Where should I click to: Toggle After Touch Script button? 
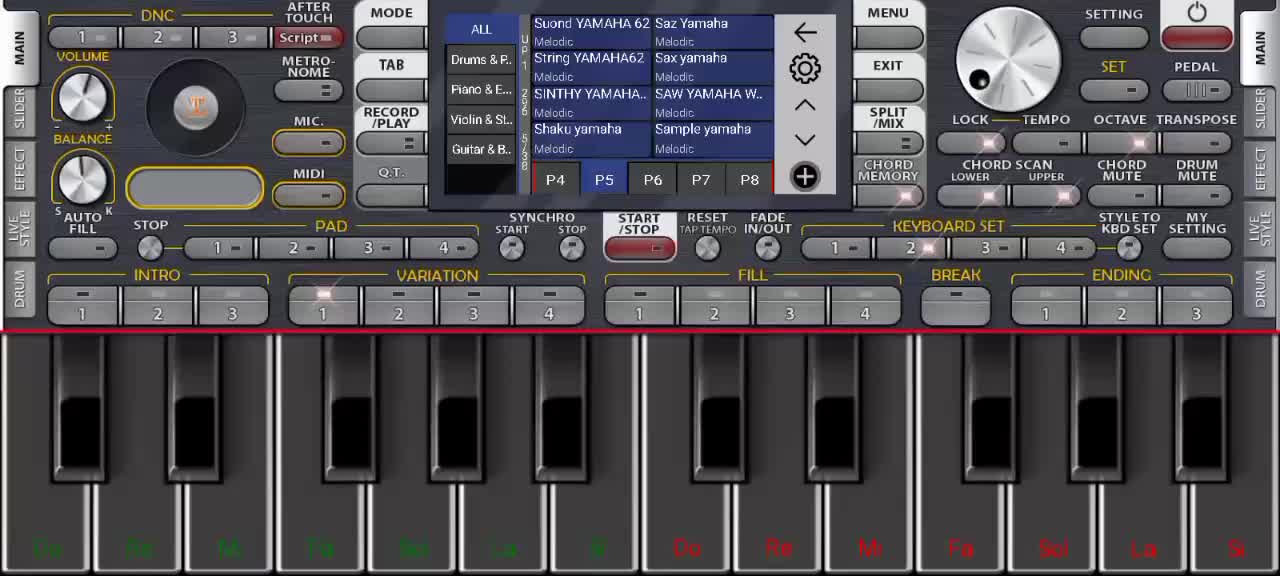coord(308,38)
